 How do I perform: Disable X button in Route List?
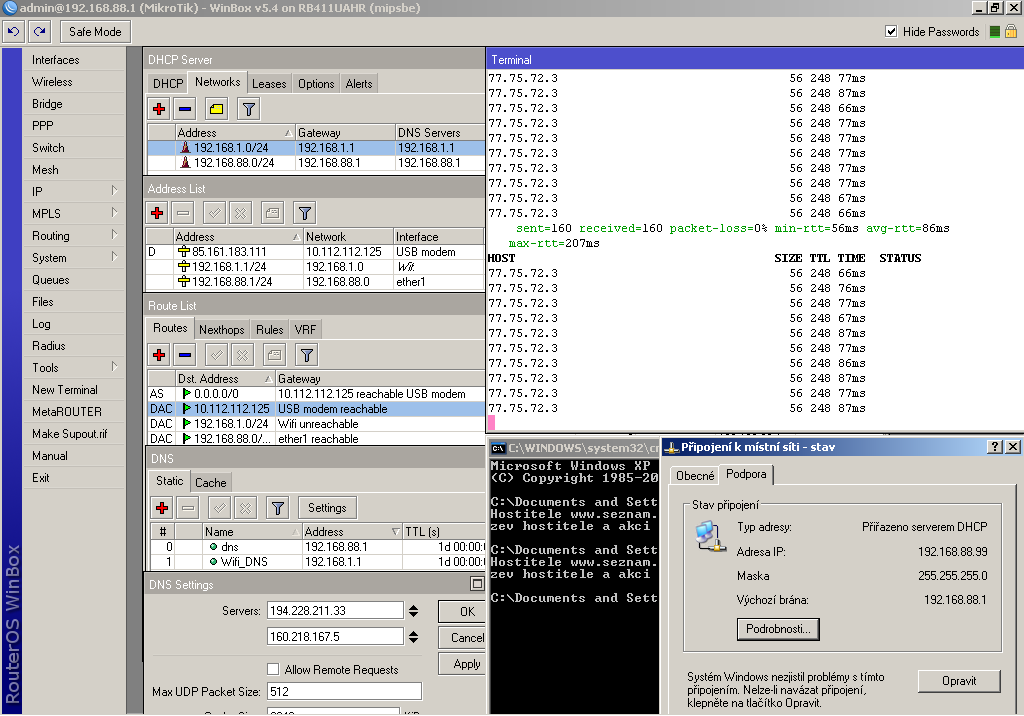coord(242,355)
